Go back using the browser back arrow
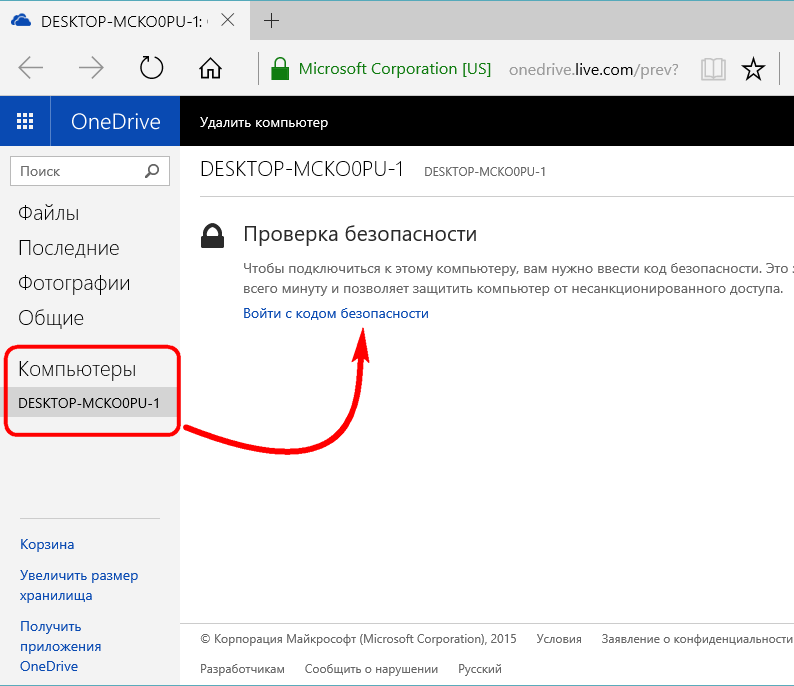Viewport: 794px width, 686px height. point(31,68)
